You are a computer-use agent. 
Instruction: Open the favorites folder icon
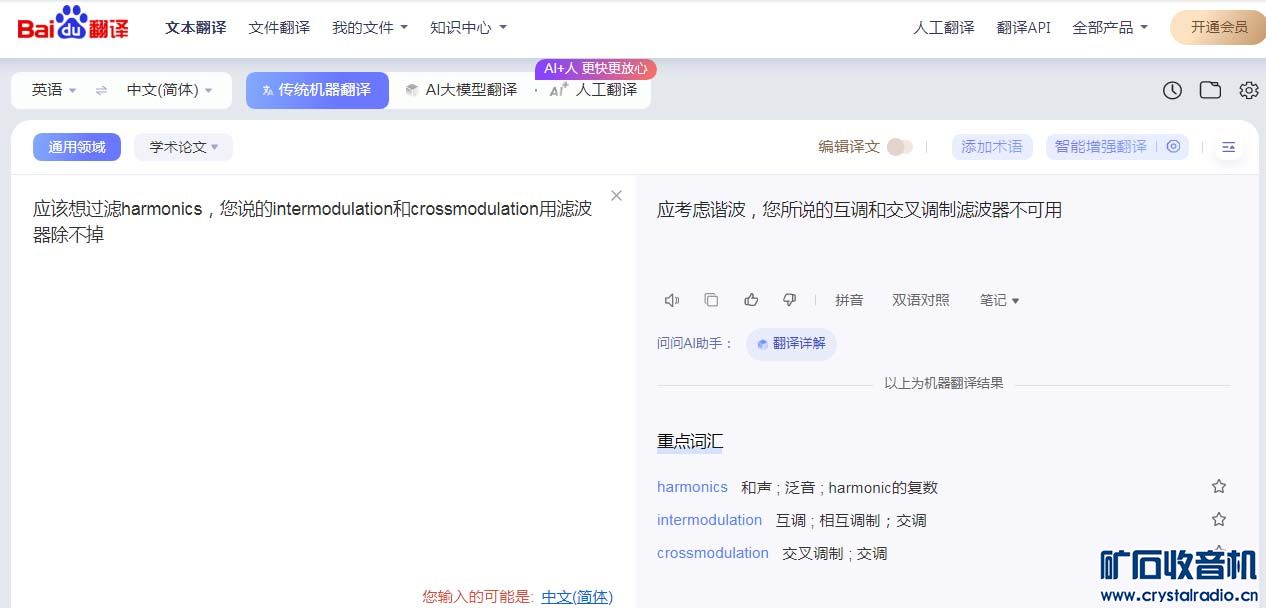pos(1210,90)
